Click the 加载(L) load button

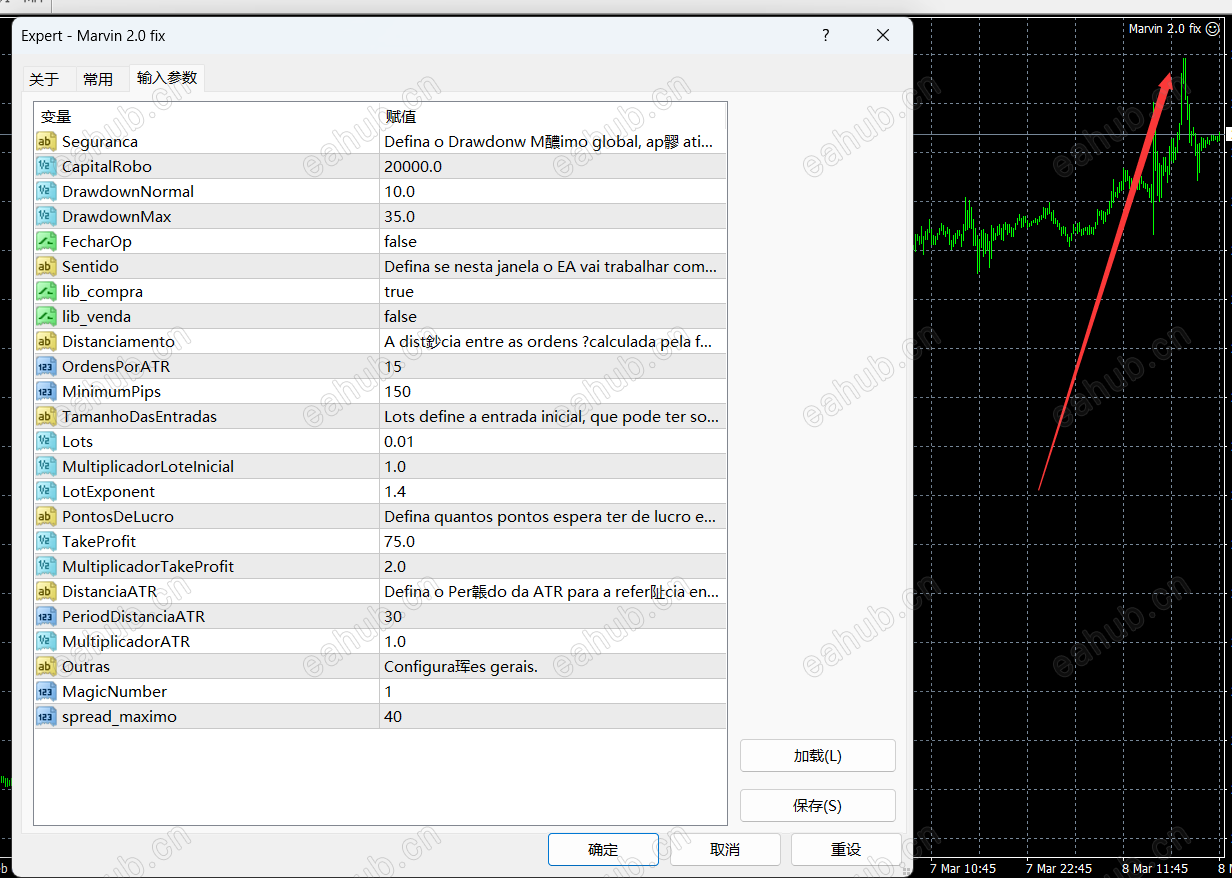[817, 756]
